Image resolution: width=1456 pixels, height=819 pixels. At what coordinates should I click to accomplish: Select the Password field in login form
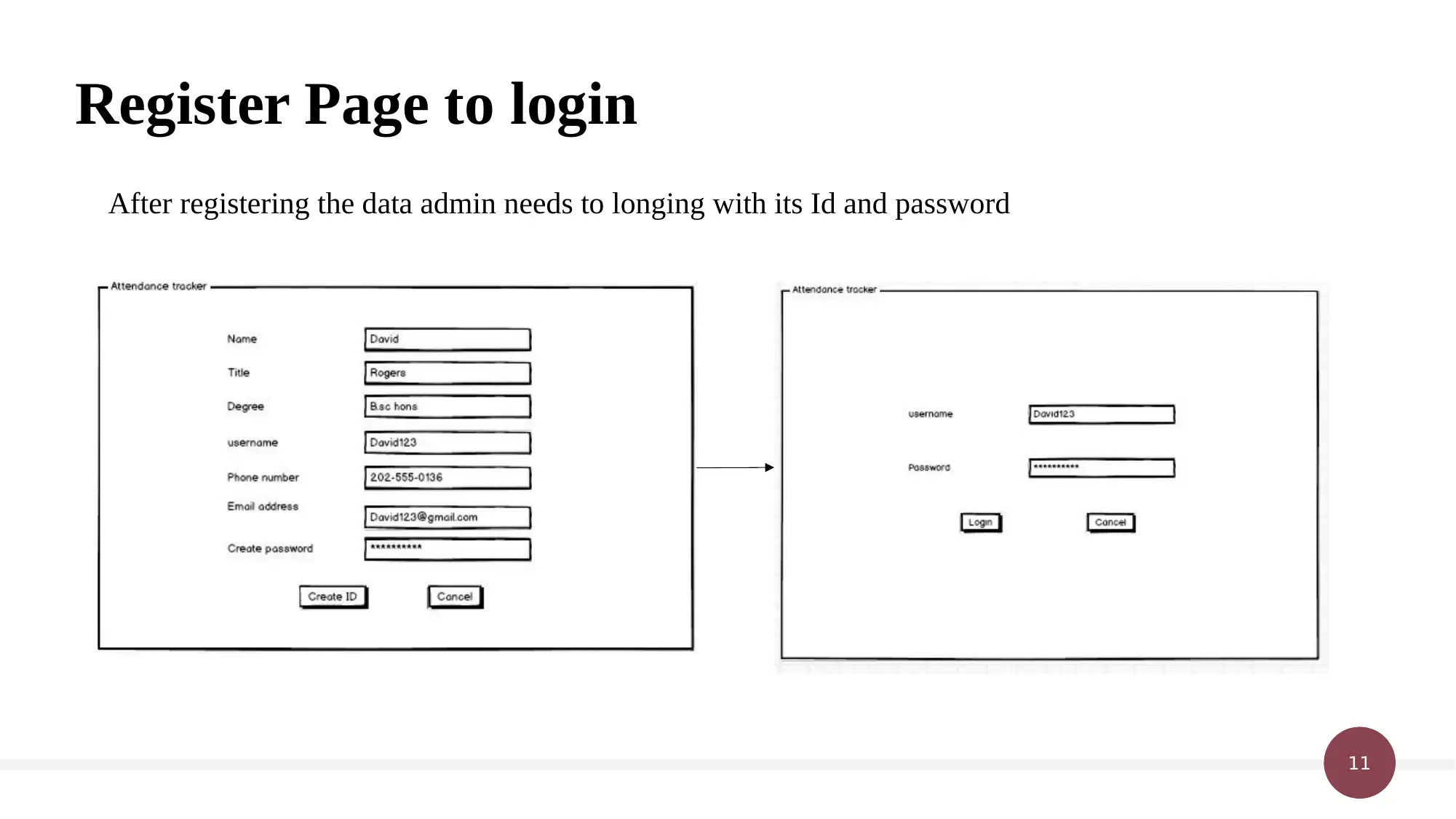click(1100, 466)
